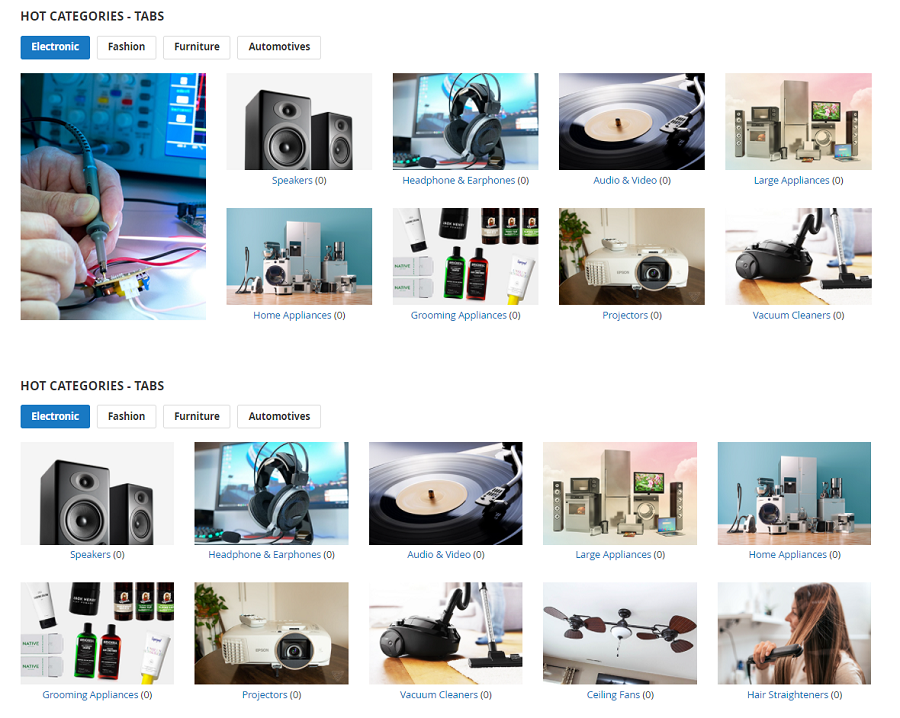Click Vacuum Cleaners image in bottom section
Viewport: 900px width, 718px height.
pos(446,633)
